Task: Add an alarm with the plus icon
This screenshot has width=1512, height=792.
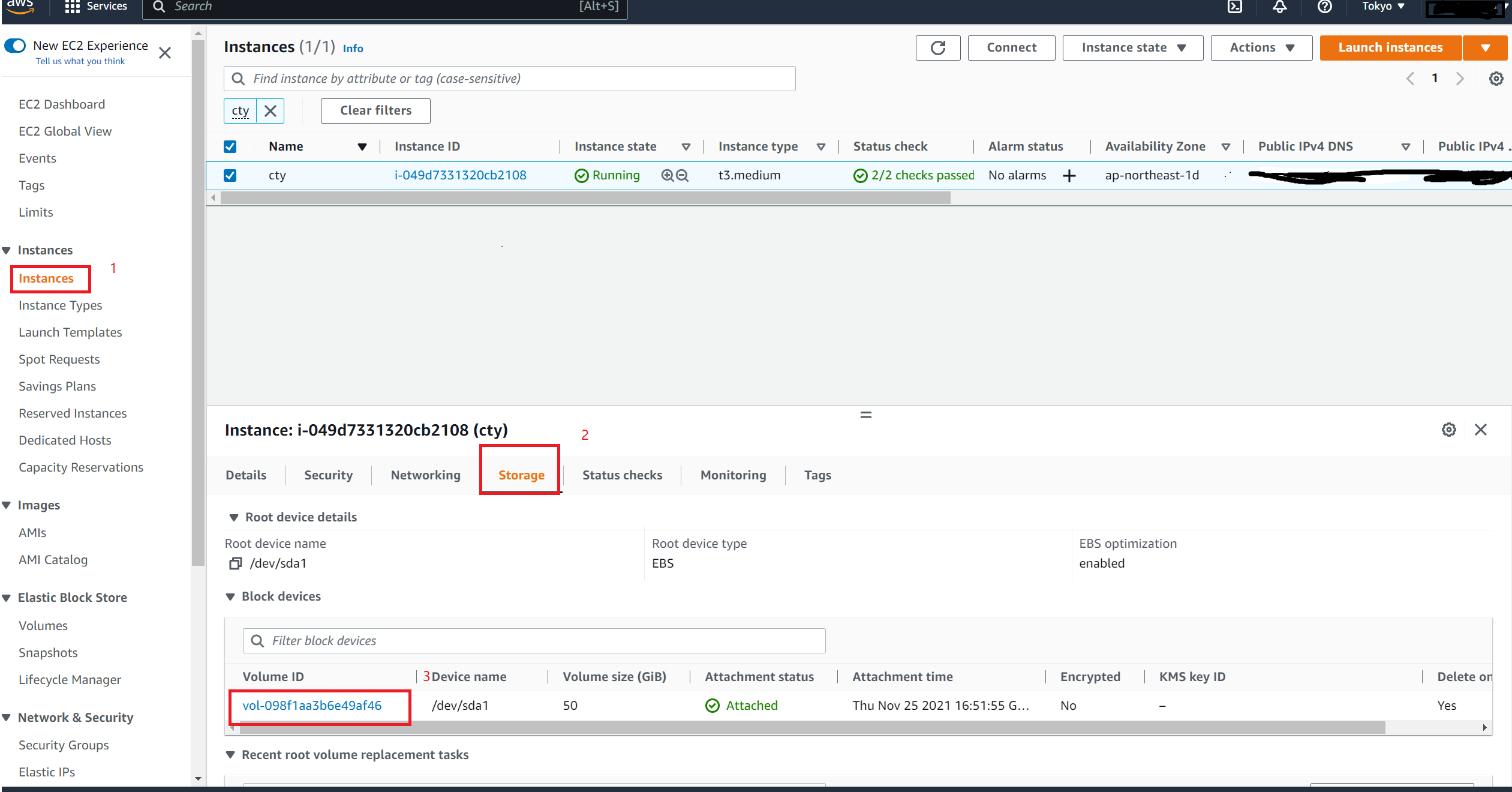Action: [x=1071, y=175]
